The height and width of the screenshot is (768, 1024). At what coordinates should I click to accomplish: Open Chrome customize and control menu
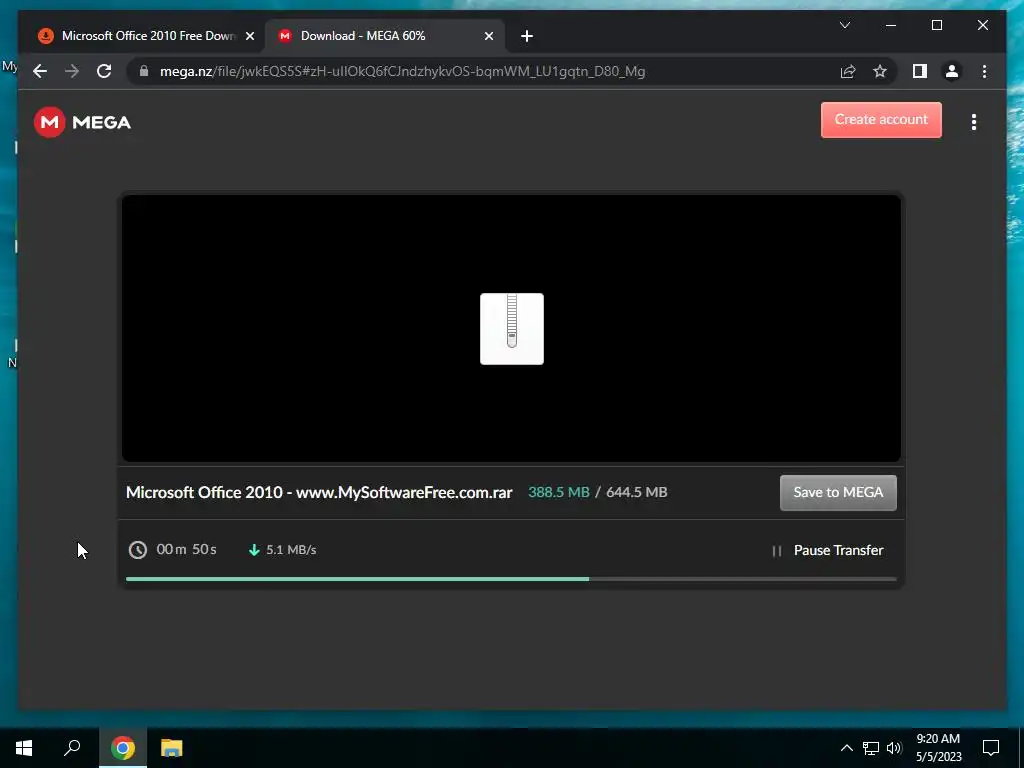click(x=984, y=71)
